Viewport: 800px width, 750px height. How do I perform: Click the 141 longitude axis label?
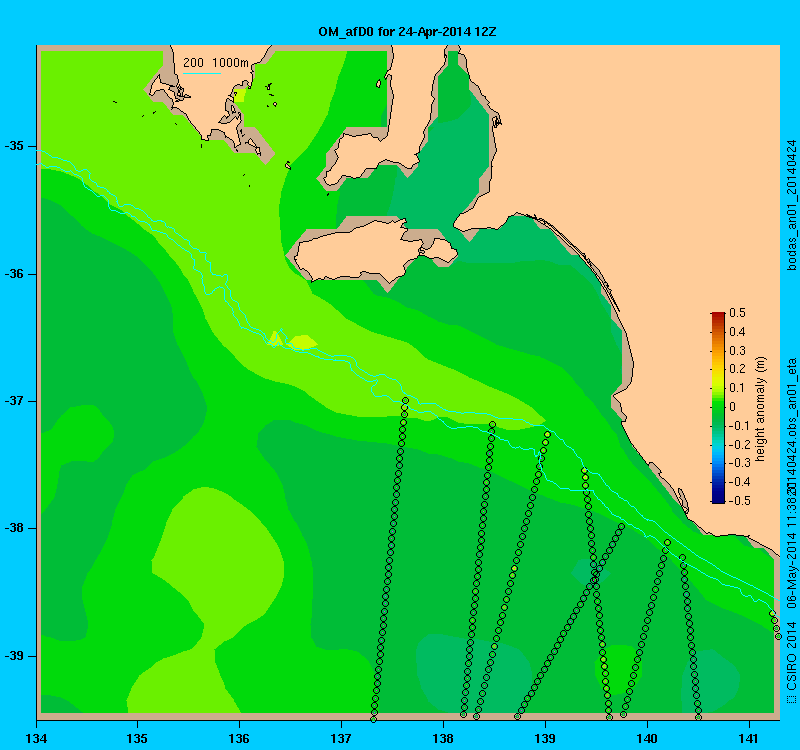tap(749, 738)
